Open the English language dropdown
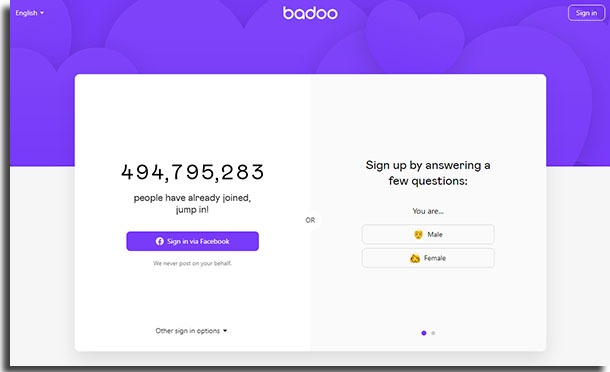This screenshot has height=372, width=610. (30, 13)
